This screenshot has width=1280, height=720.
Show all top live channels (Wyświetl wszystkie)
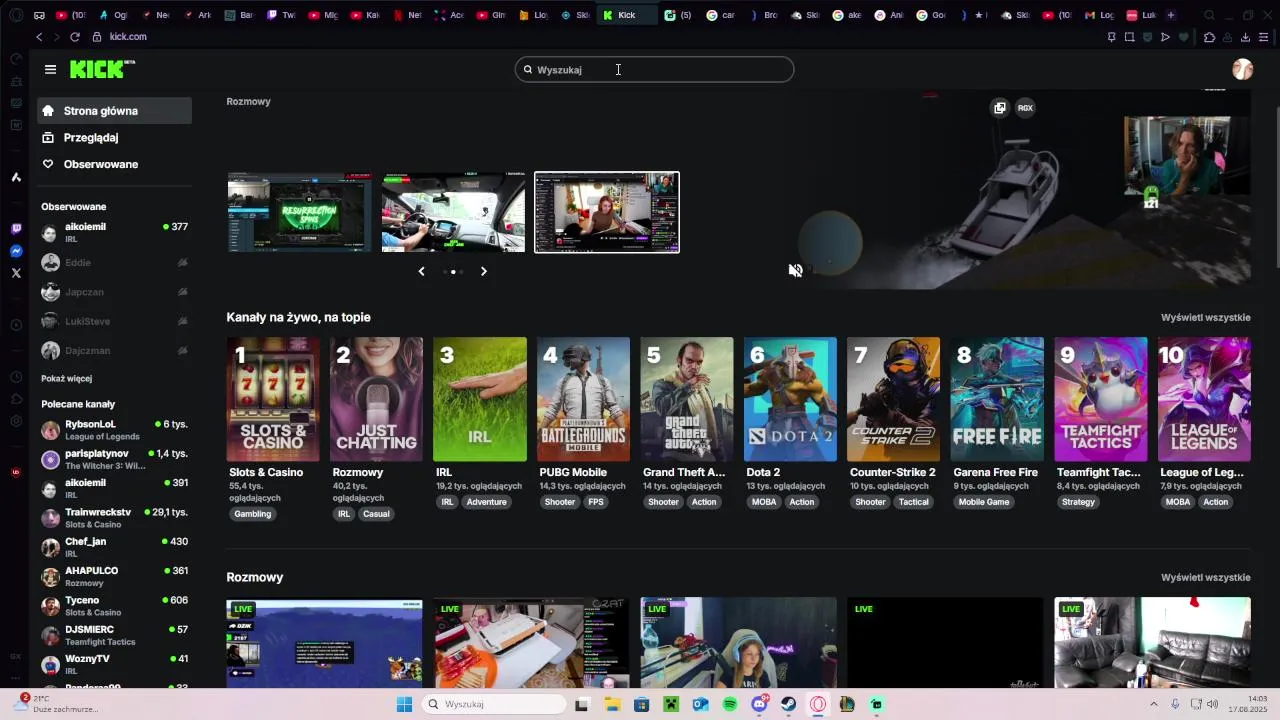(x=1205, y=317)
